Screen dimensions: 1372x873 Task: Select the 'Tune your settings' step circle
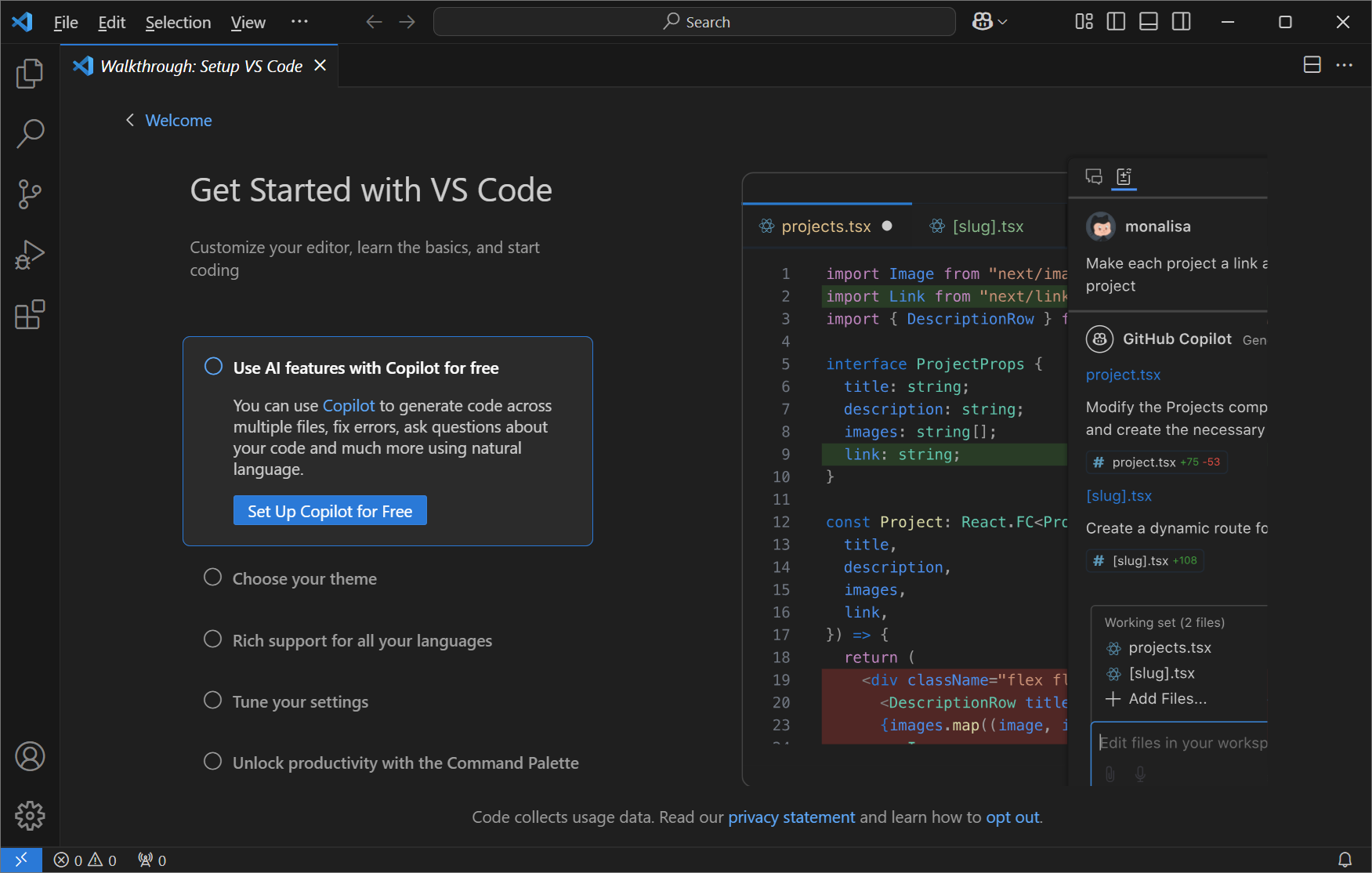click(x=212, y=700)
